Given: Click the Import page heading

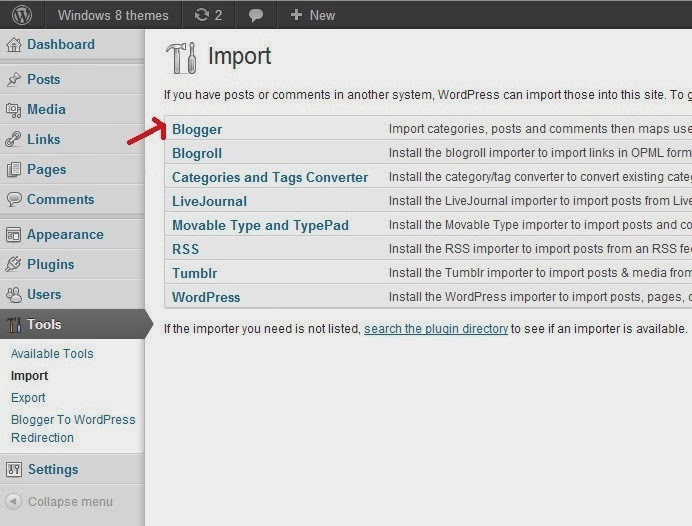Looking at the screenshot, I should pos(240,56).
